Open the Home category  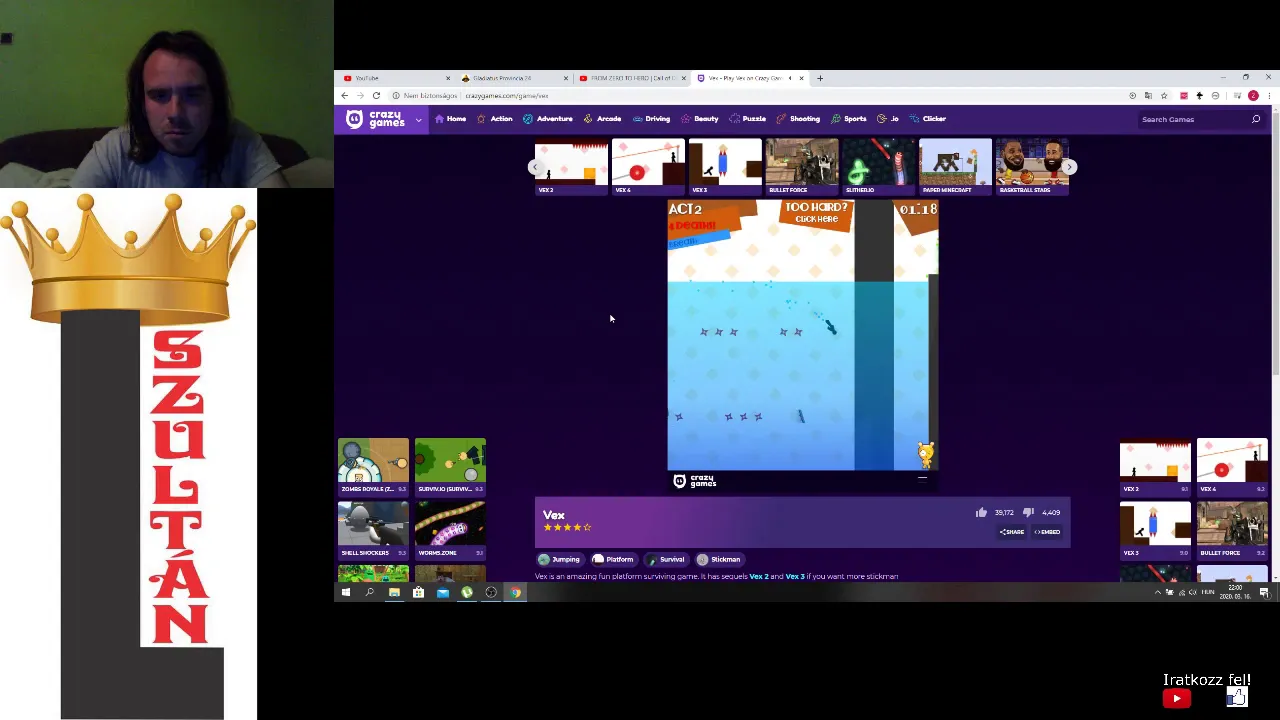pyautogui.click(x=450, y=119)
